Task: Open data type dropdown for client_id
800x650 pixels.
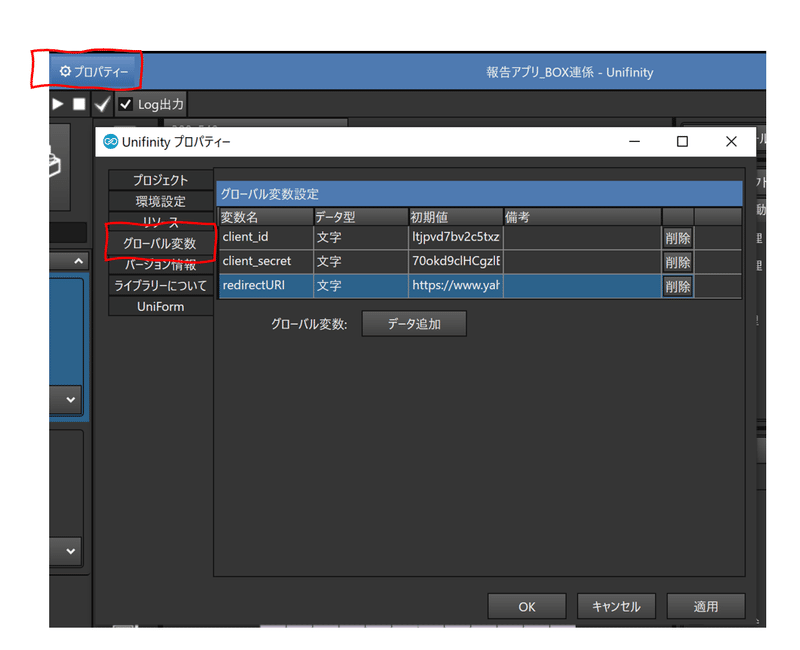Action: click(361, 237)
